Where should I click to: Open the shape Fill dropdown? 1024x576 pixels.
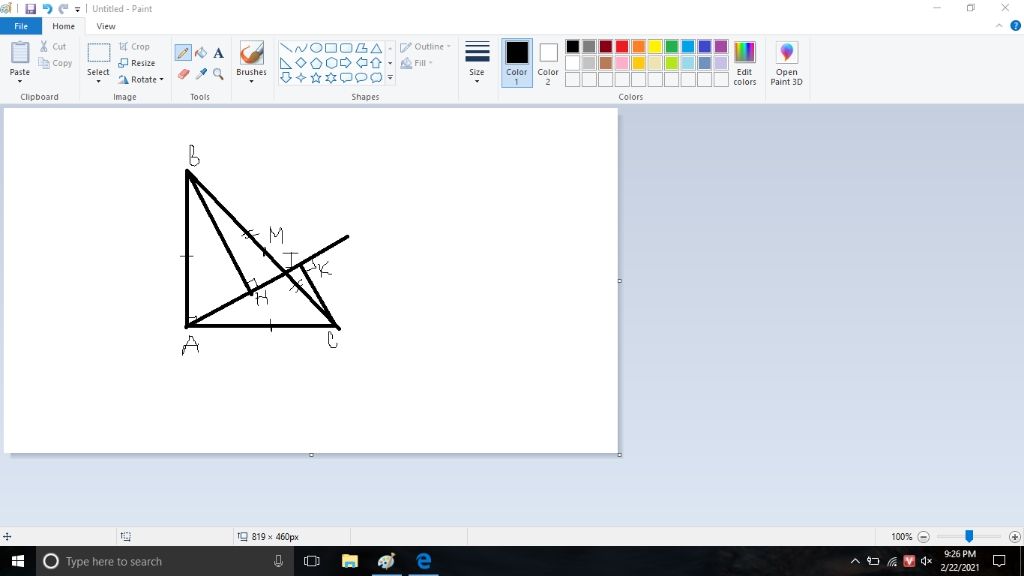(417, 63)
